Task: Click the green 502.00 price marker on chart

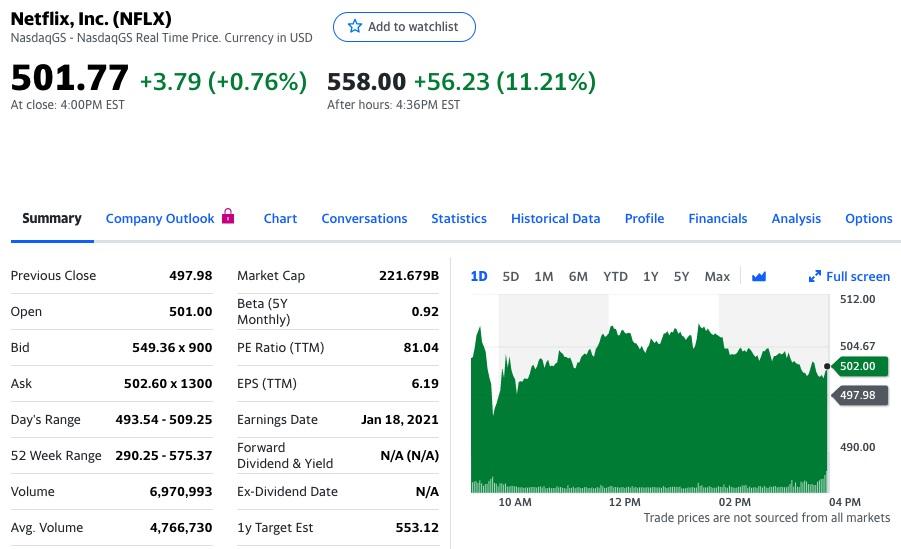Action: pos(860,366)
